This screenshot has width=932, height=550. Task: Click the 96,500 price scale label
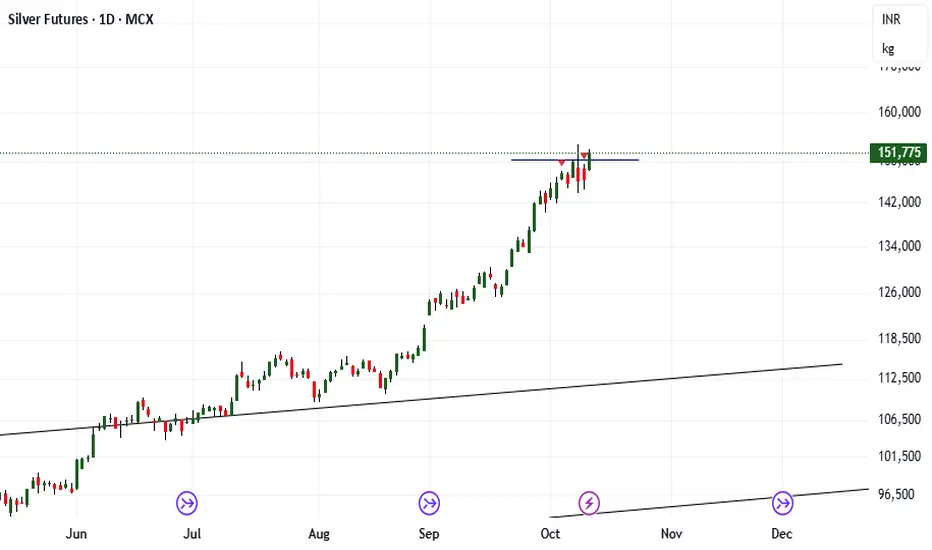[895, 494]
